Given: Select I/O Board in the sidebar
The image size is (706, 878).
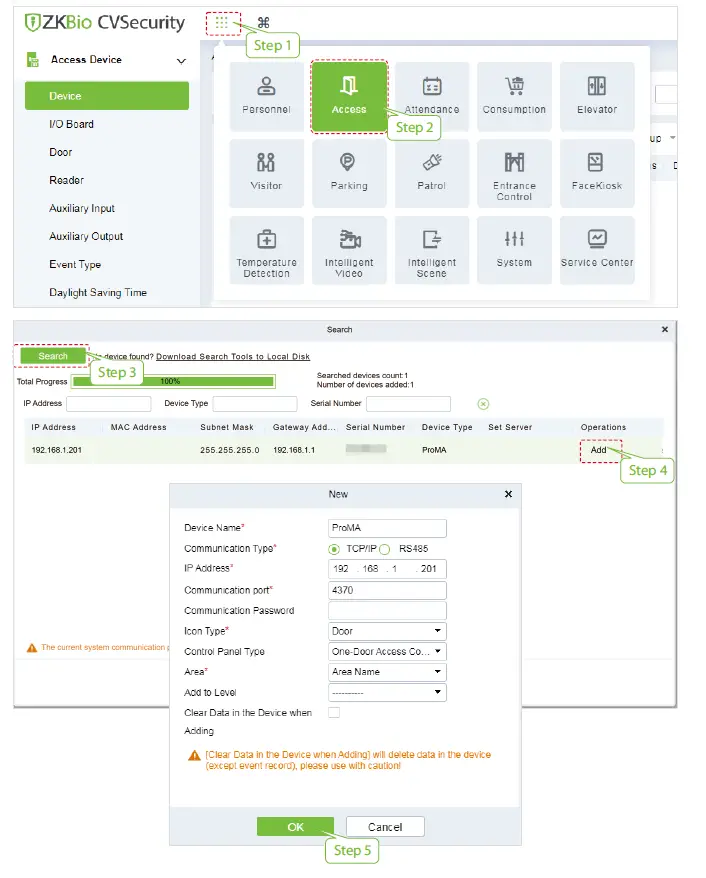Looking at the screenshot, I should point(71,124).
